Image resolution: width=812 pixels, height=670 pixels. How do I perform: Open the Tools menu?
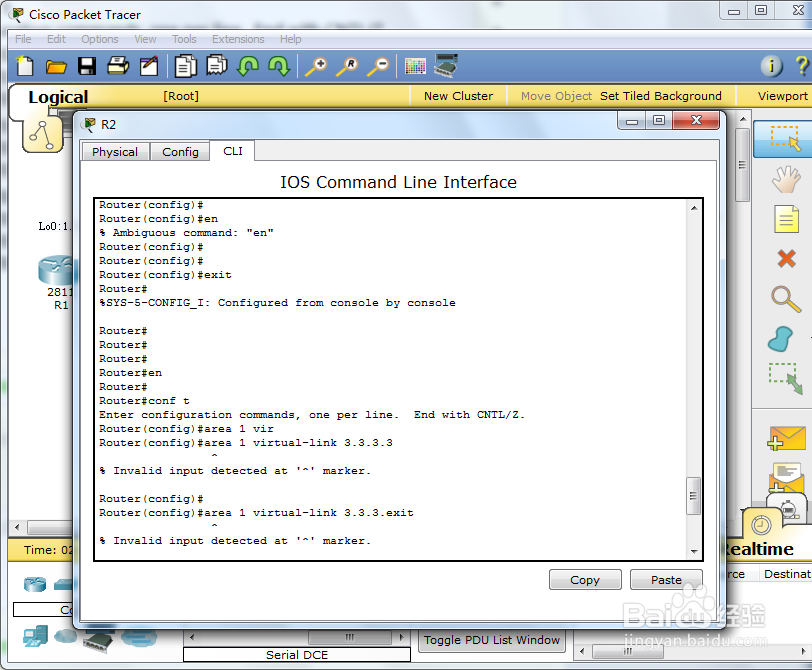click(184, 39)
